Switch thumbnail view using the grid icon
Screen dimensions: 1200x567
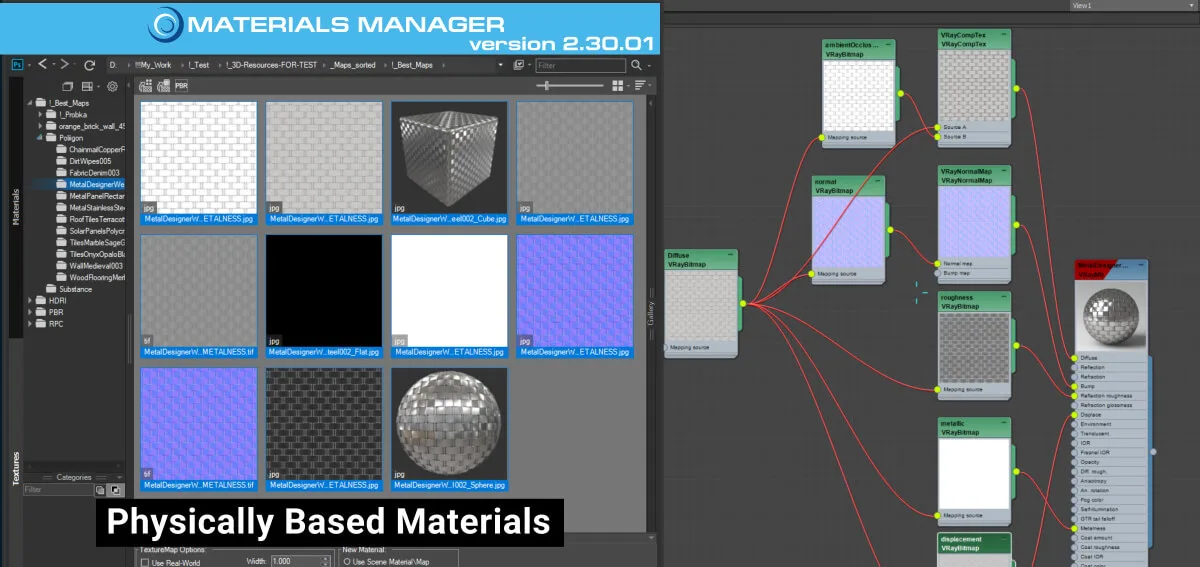[x=618, y=86]
